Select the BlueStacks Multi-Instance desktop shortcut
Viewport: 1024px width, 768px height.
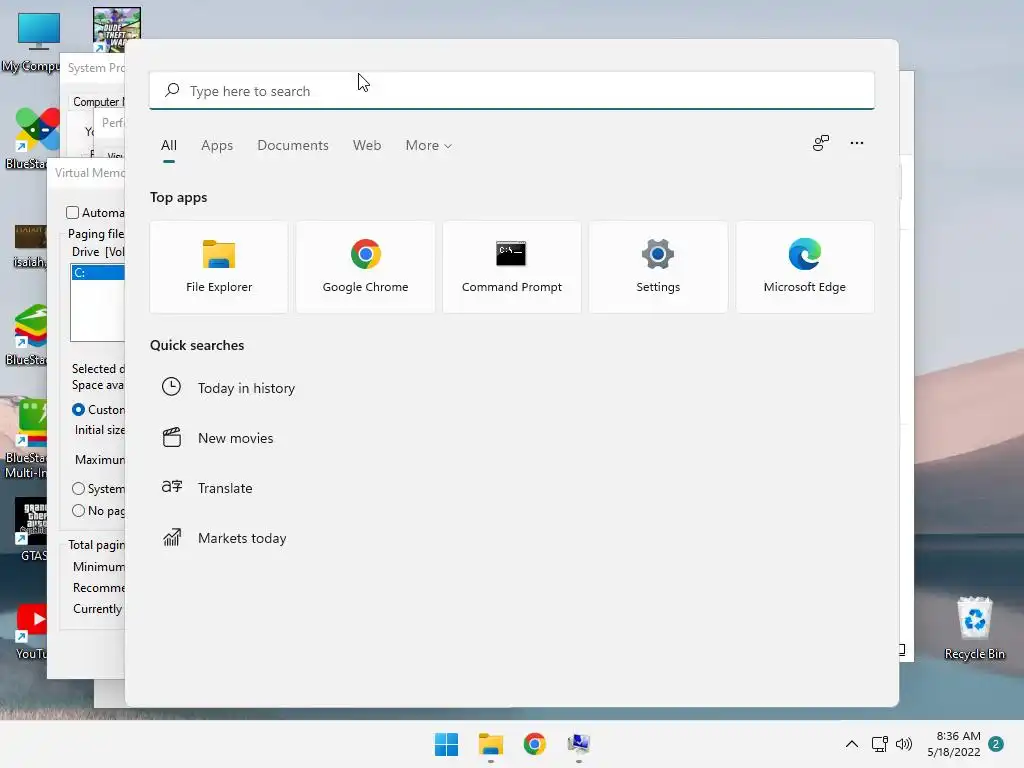pyautogui.click(x=26, y=439)
